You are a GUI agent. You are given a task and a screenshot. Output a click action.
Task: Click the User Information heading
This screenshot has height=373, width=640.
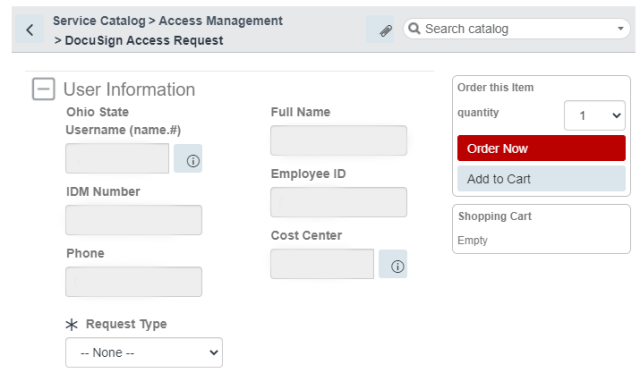(x=129, y=89)
